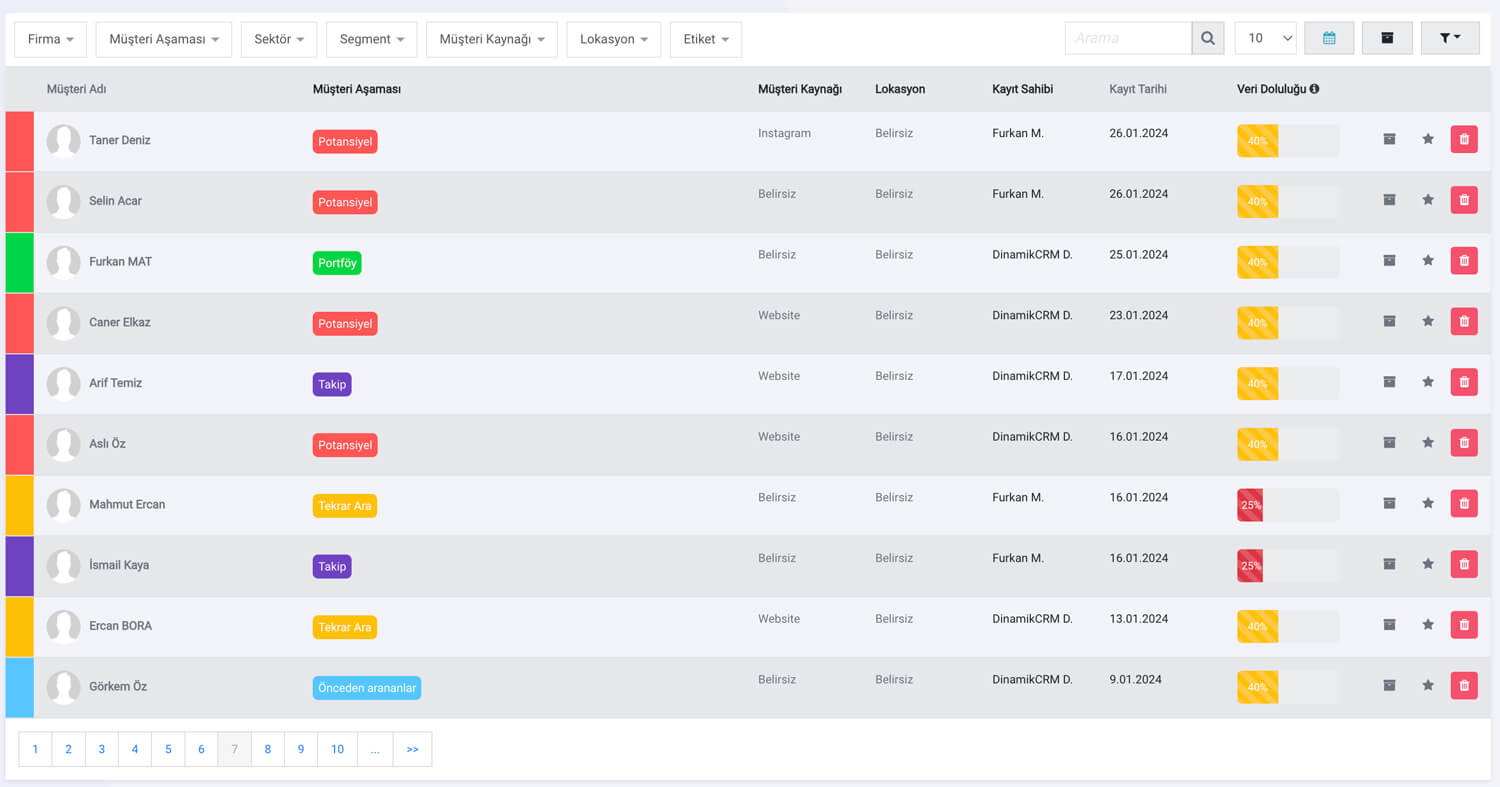Sort by Müşteri Adı column
1500x787 pixels.
click(x=76, y=89)
